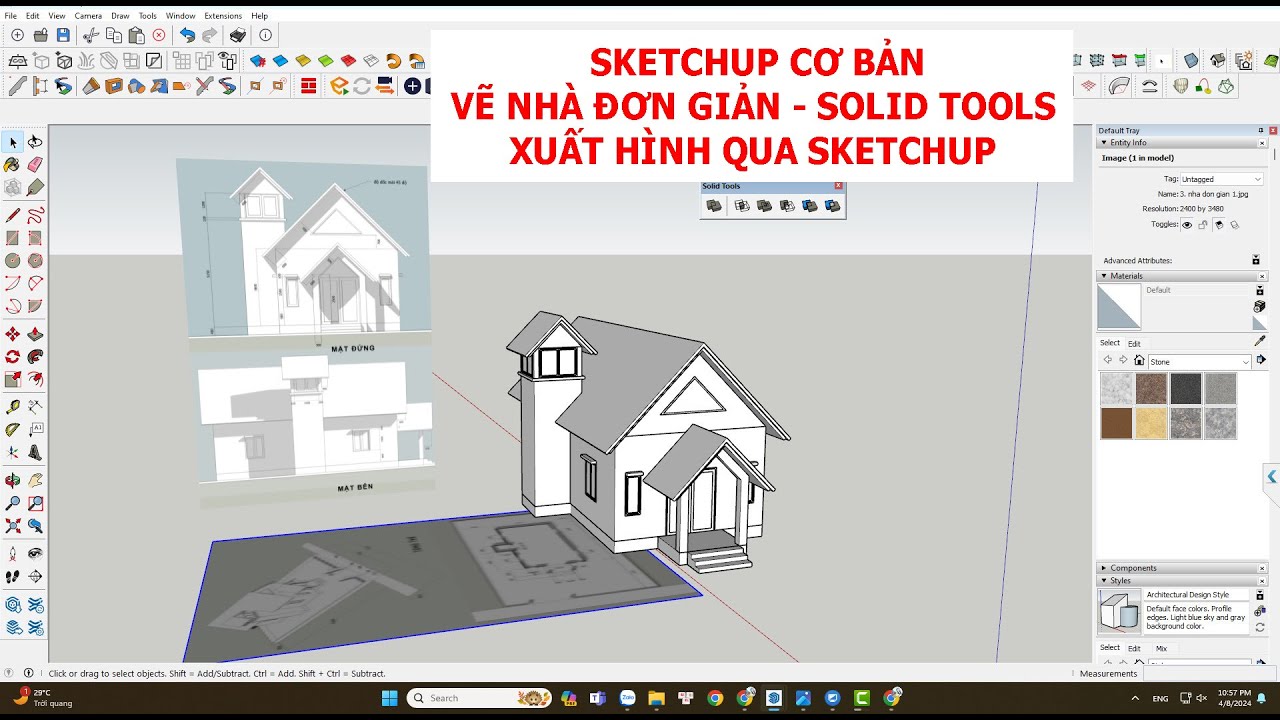The image size is (1280, 720).
Task: Select the Walk footprints tool
Action: [x=13, y=577]
